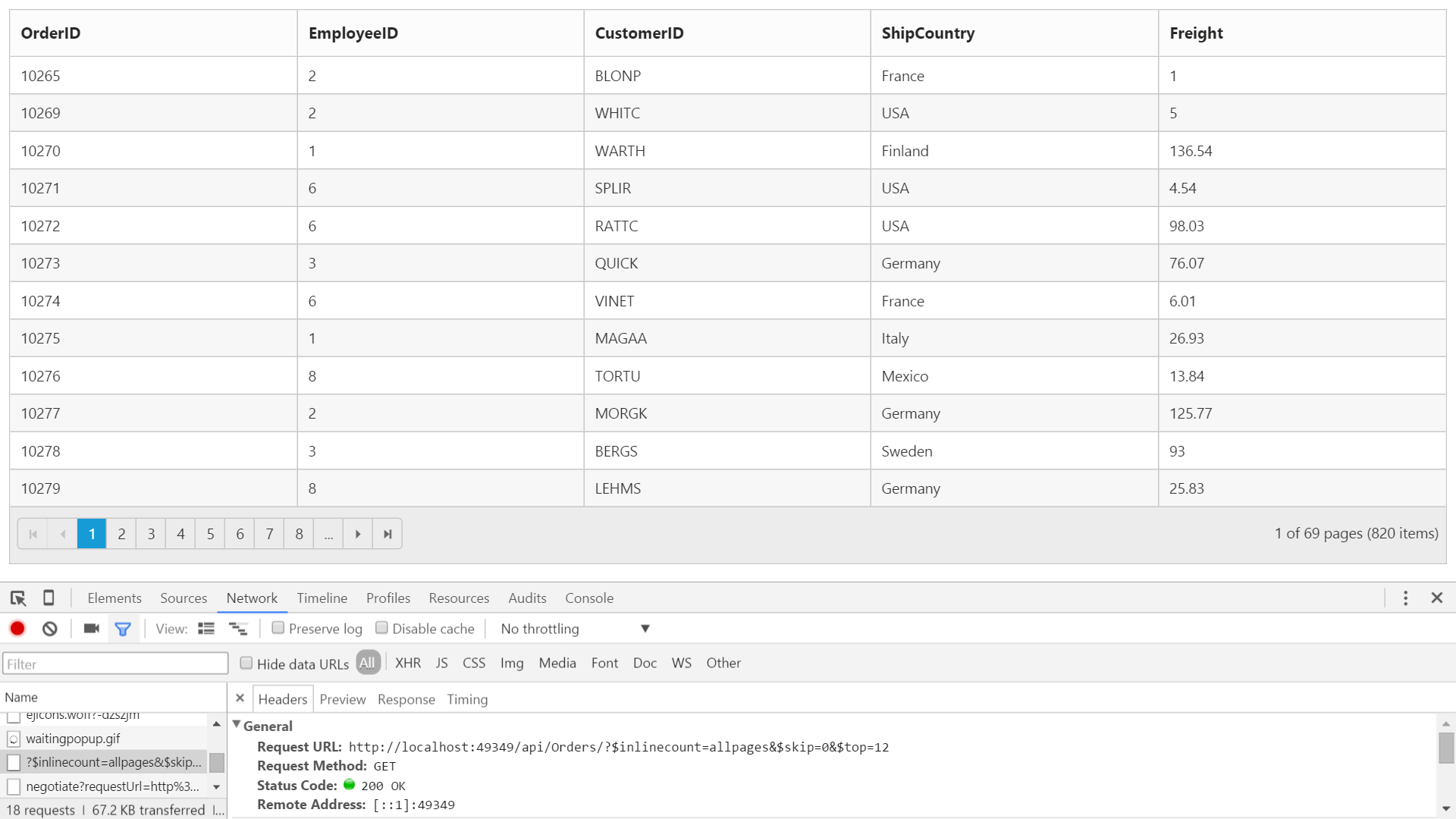
Task: Check the Disable cache option
Action: tap(382, 627)
